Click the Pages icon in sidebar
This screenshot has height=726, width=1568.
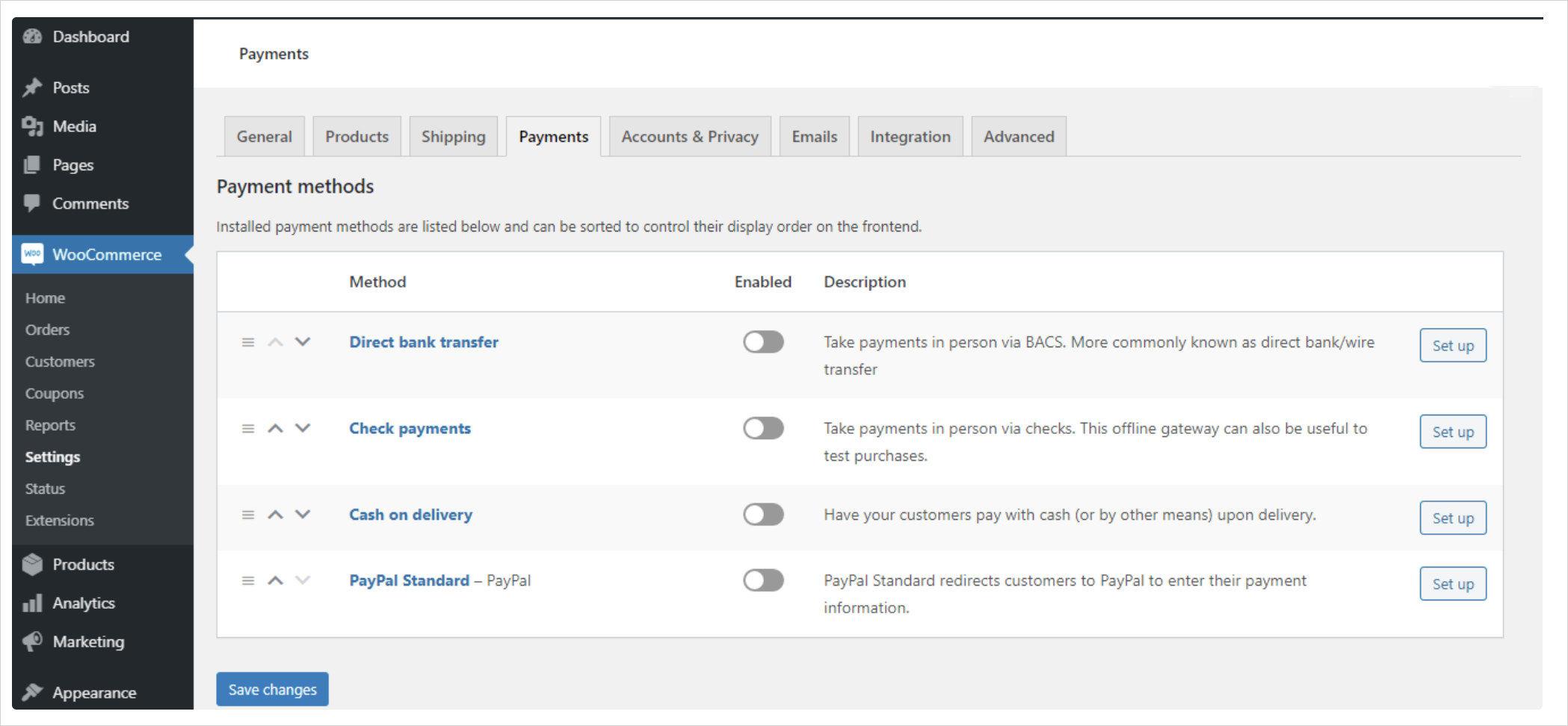(x=32, y=165)
